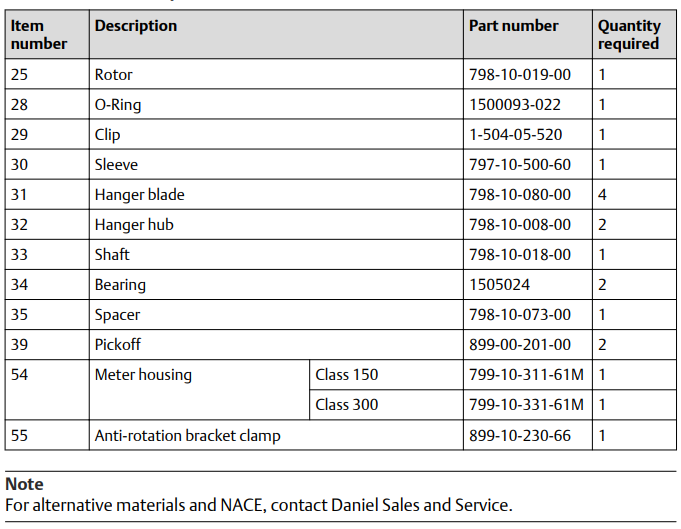Image resolution: width=681 pixels, height=529 pixels.
Task: Click the Bearing part number 1505024
Action: click(499, 285)
